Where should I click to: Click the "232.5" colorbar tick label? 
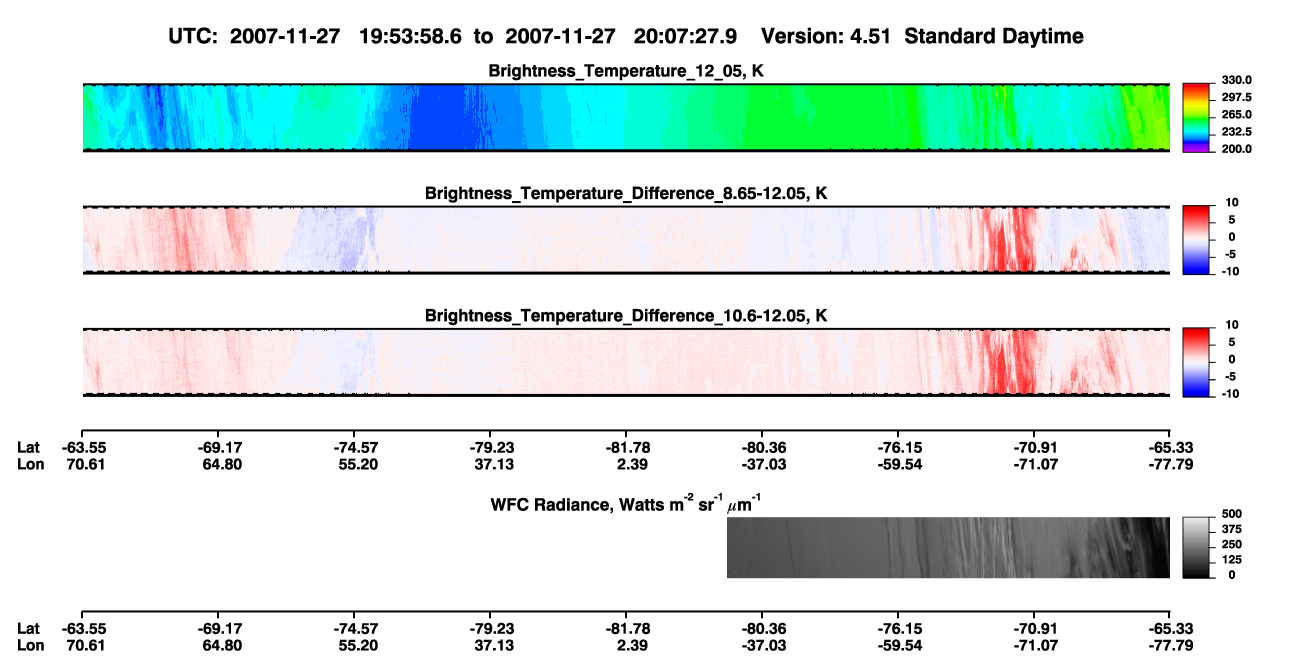click(1236, 131)
